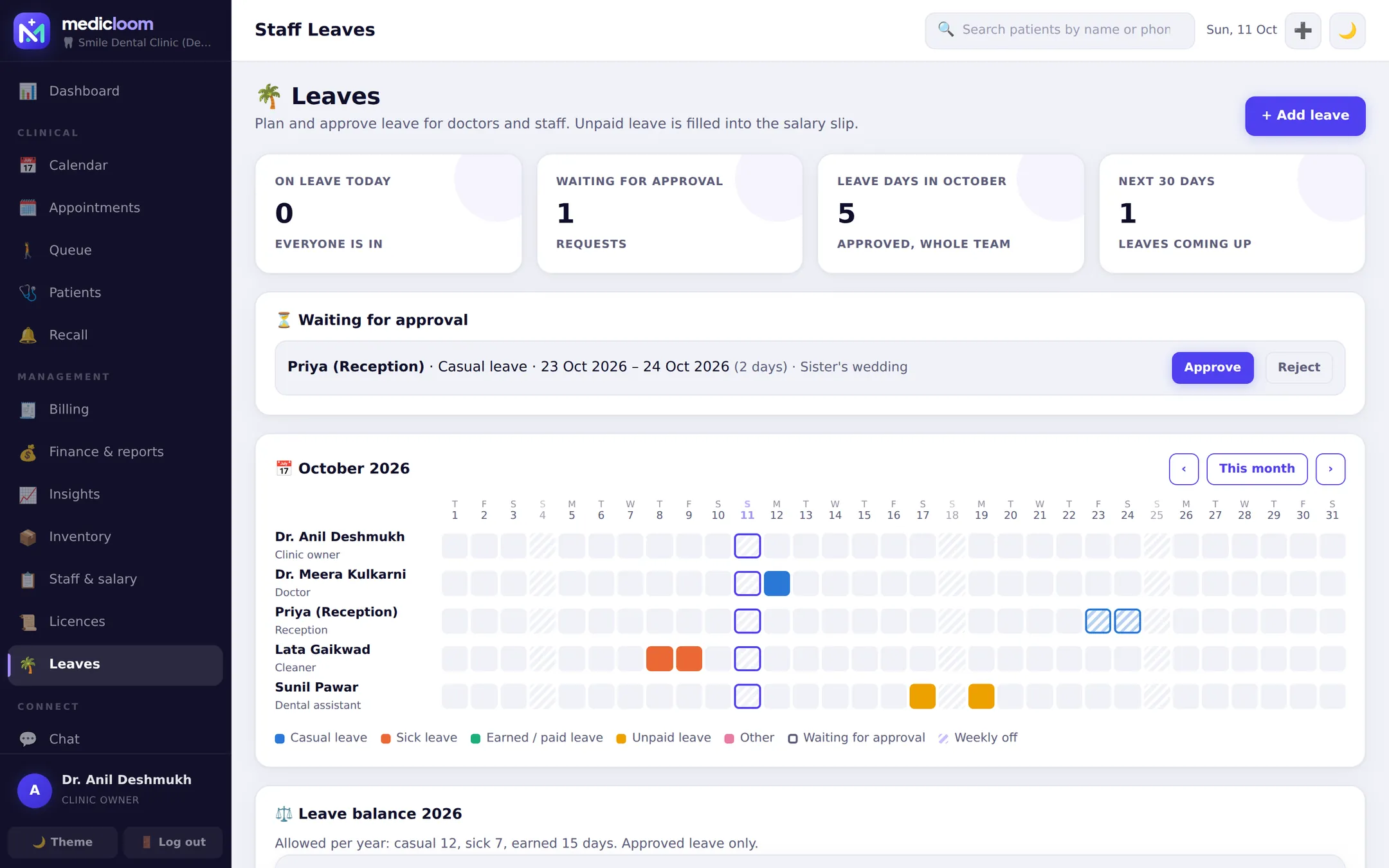Focus the Search patients input field
Image resolution: width=1389 pixels, height=868 pixels.
[1059, 30]
